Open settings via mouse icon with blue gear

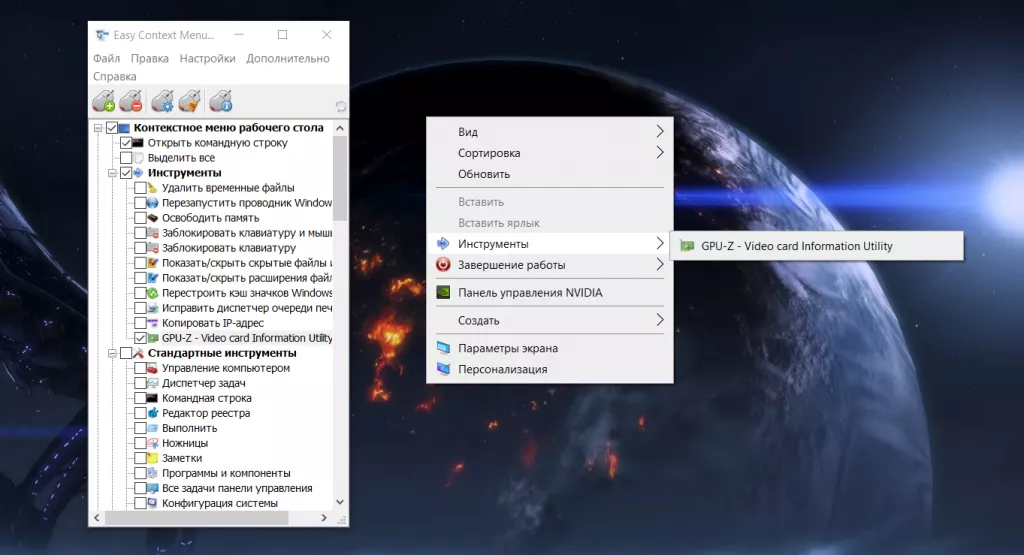point(162,101)
